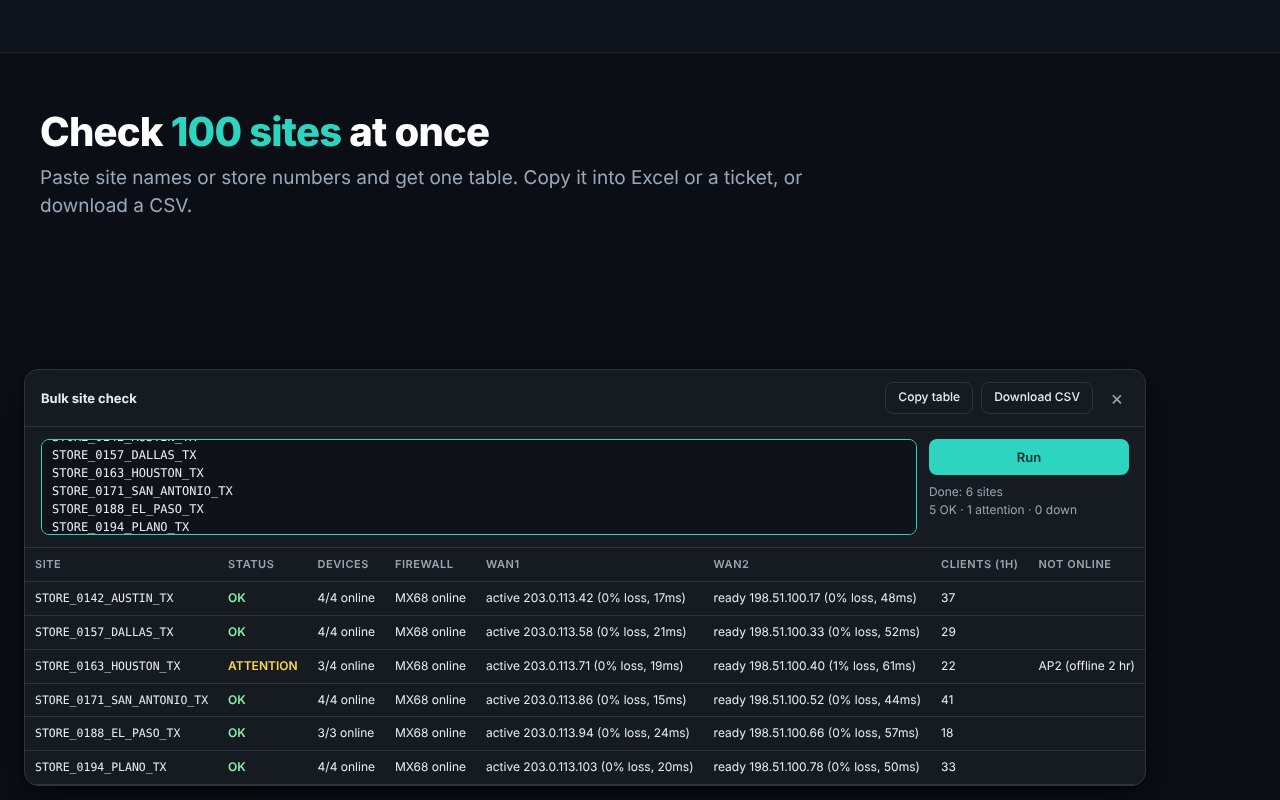The width and height of the screenshot is (1280, 800).
Task: Click the DEVICES column header
Action: 343,564
